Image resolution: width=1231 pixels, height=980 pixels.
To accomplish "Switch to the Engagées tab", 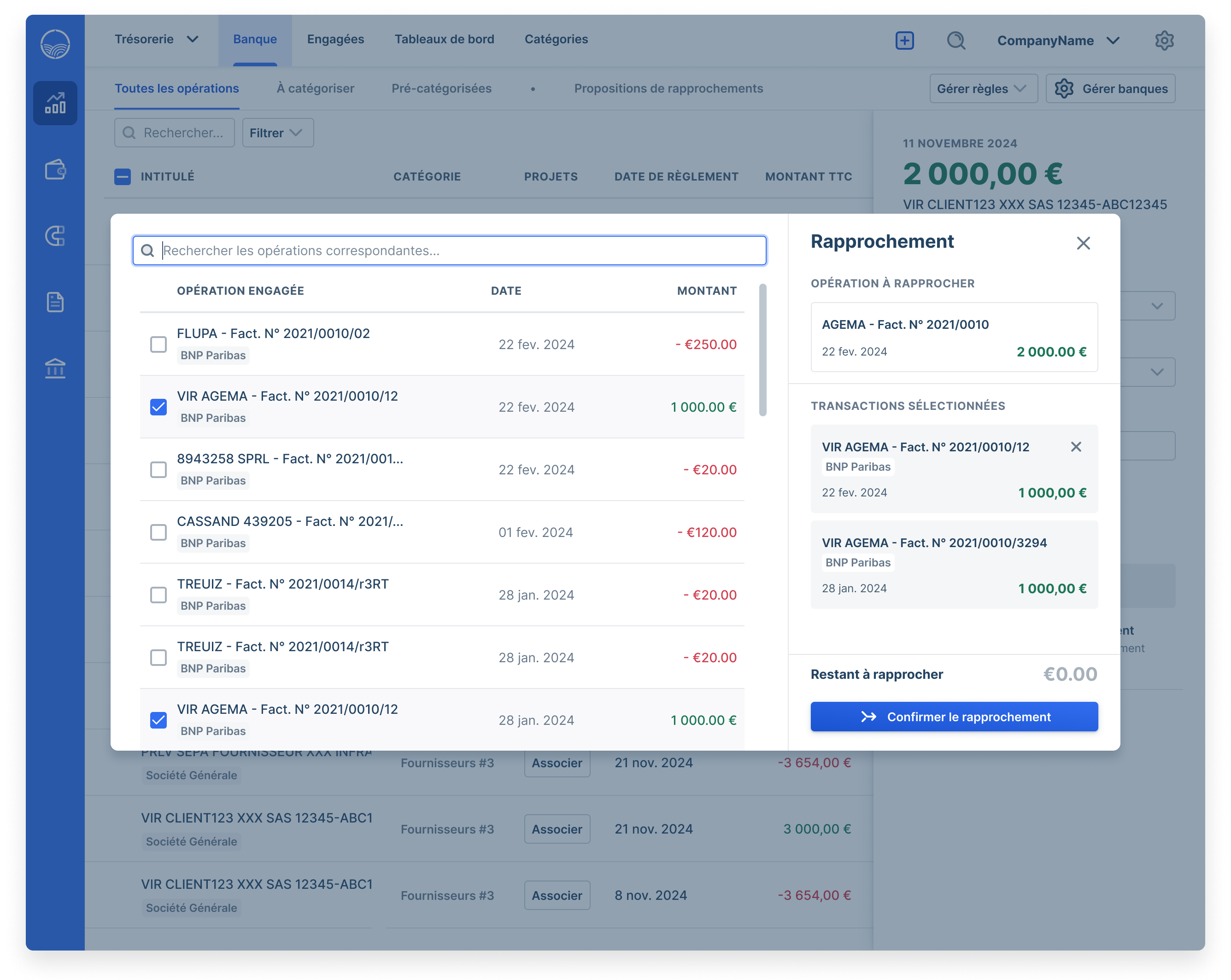I will coord(335,40).
